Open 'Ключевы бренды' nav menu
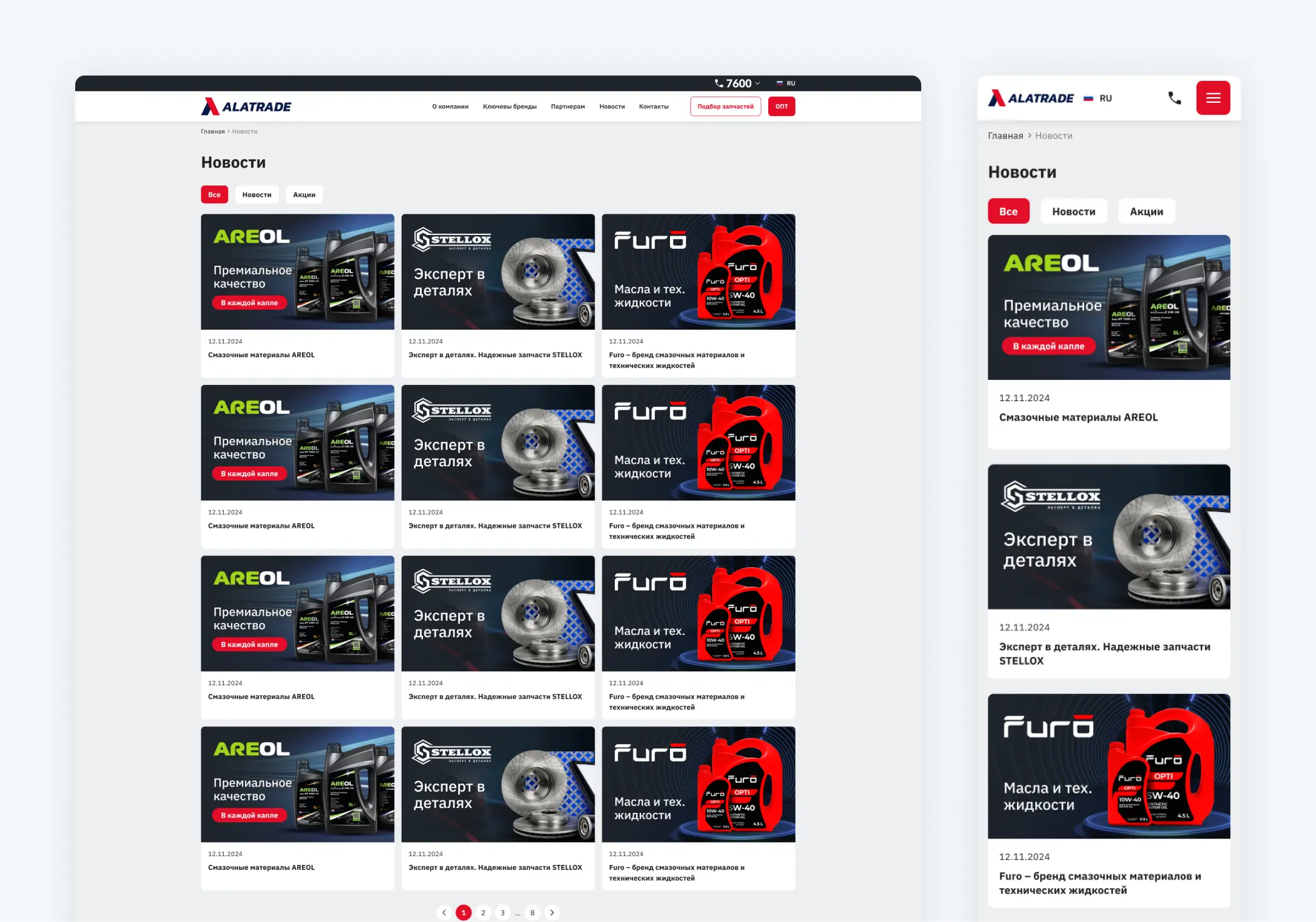Image resolution: width=1316 pixels, height=922 pixels. (509, 107)
